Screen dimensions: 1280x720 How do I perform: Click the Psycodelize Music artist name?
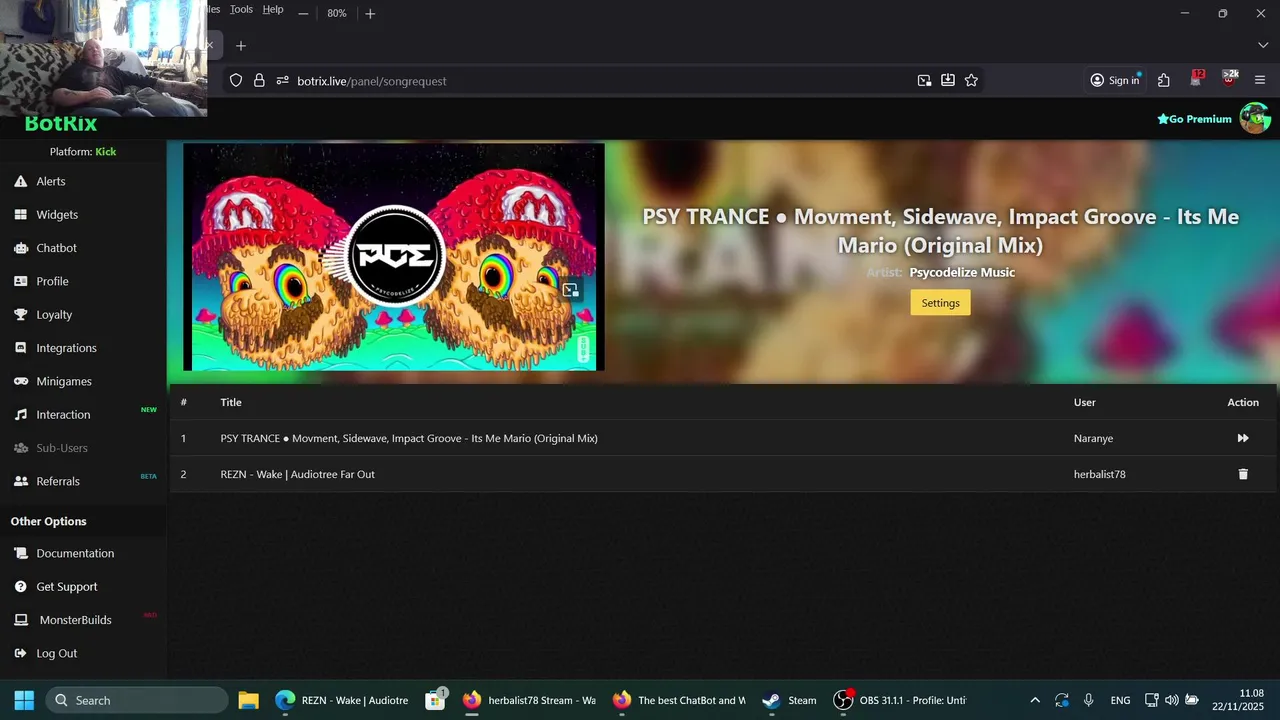pyautogui.click(x=962, y=272)
